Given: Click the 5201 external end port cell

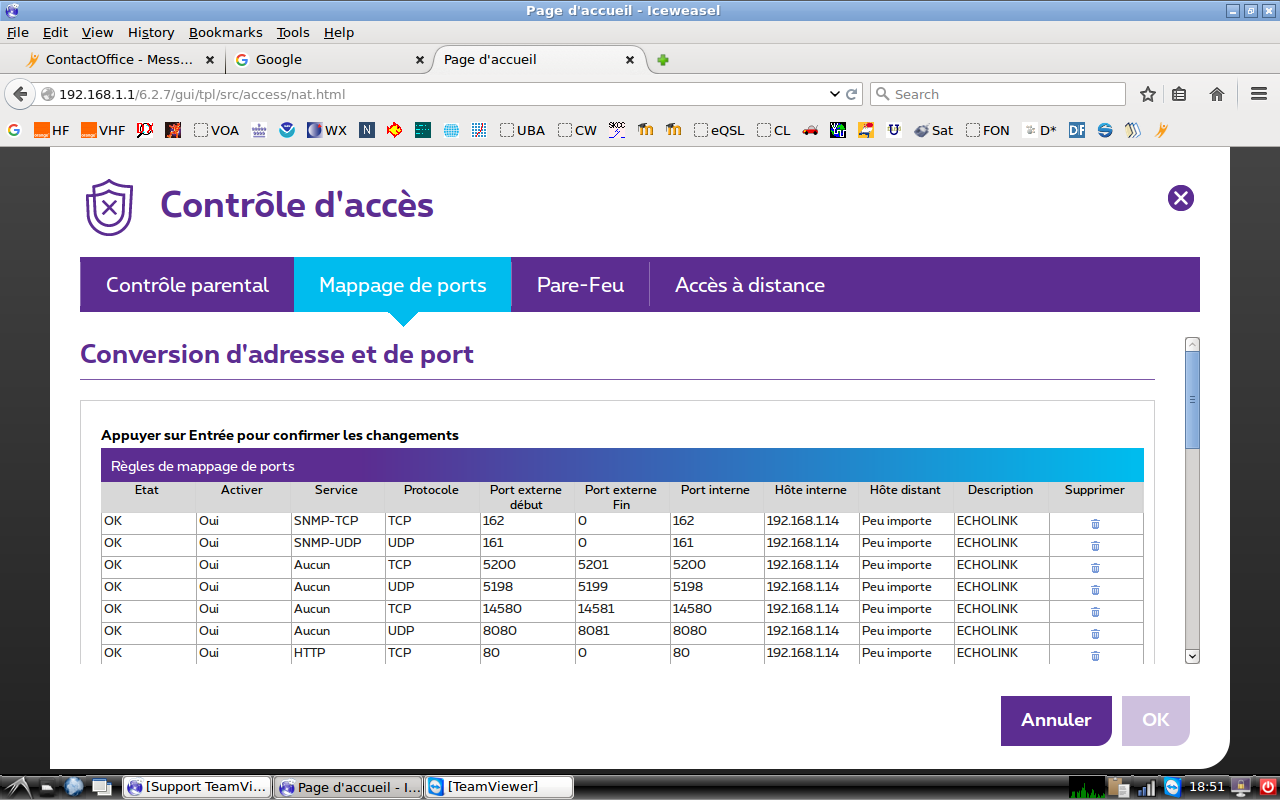Looking at the screenshot, I should (623, 565).
